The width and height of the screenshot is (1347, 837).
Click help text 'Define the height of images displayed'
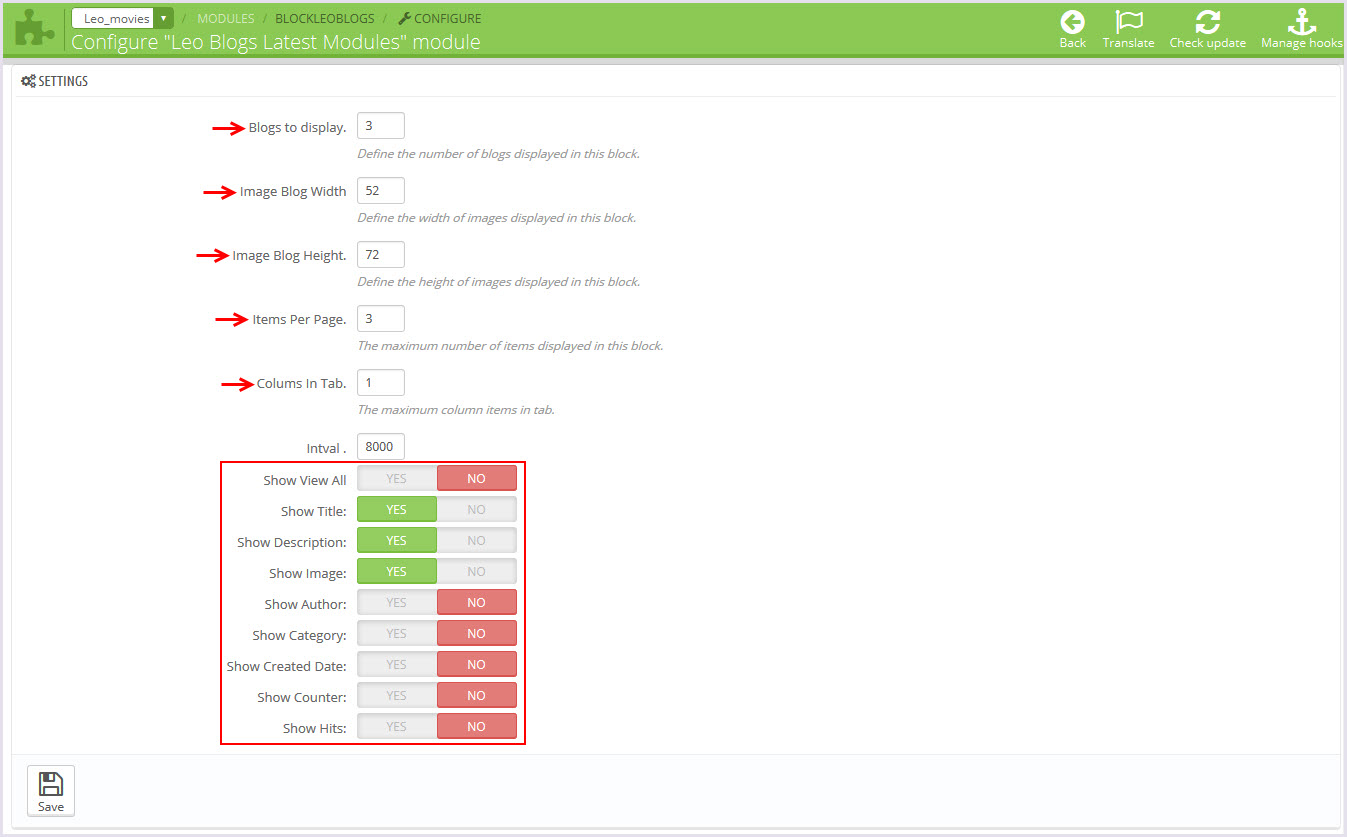click(x=498, y=282)
